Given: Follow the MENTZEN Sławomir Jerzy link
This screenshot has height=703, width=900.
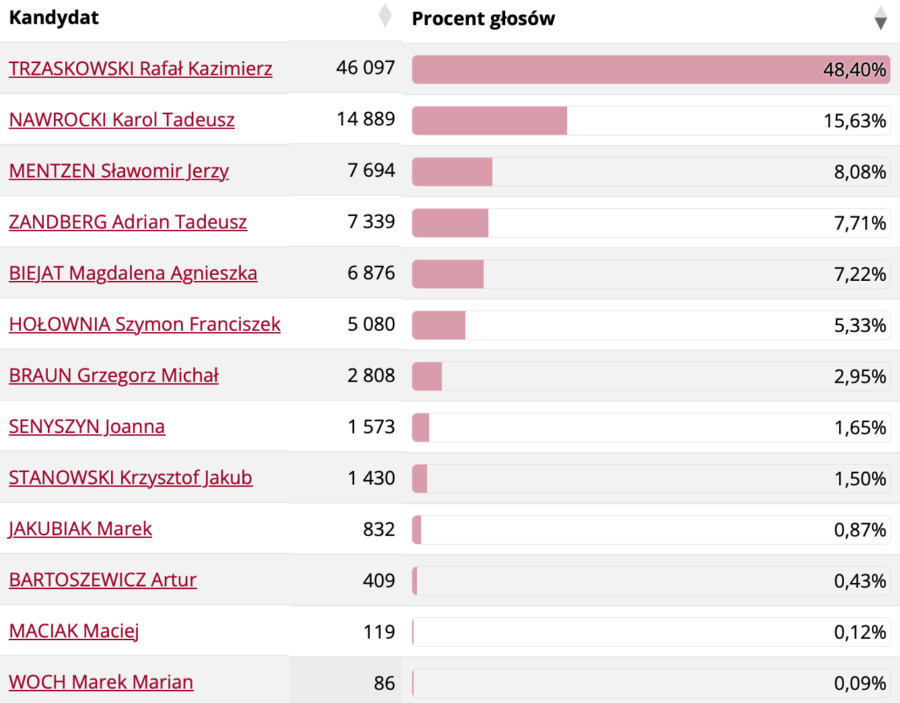Looking at the screenshot, I should point(119,171).
